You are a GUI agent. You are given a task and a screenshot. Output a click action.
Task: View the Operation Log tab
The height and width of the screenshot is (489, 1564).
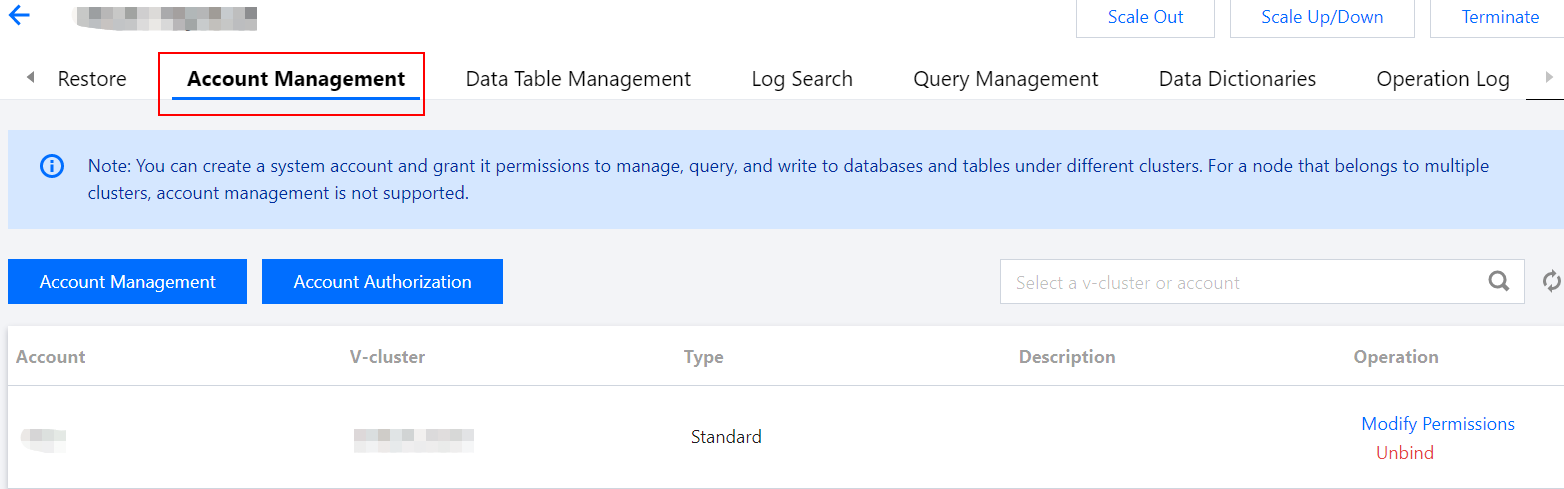click(x=1442, y=79)
